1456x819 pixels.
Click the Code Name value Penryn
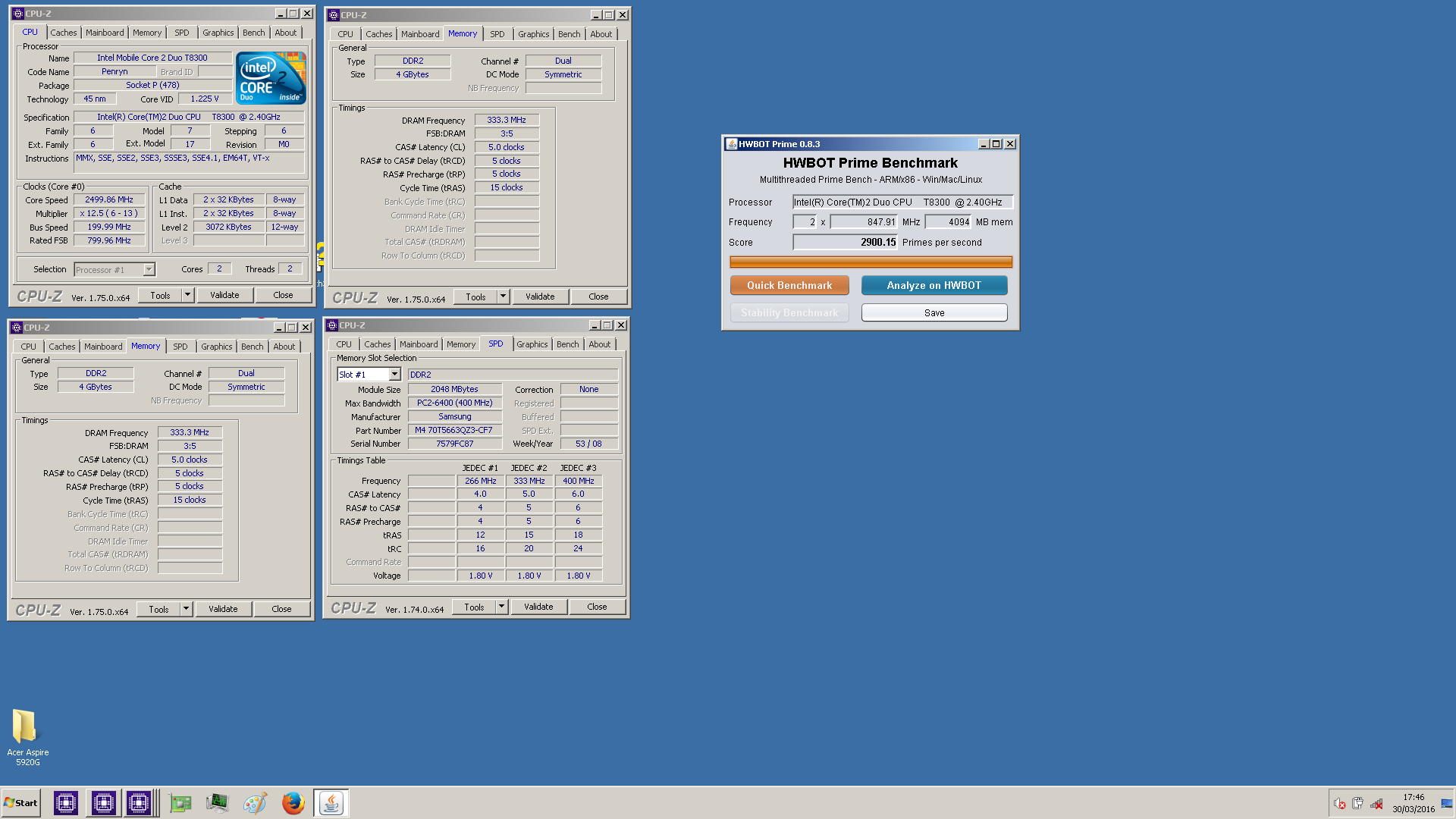pos(115,72)
